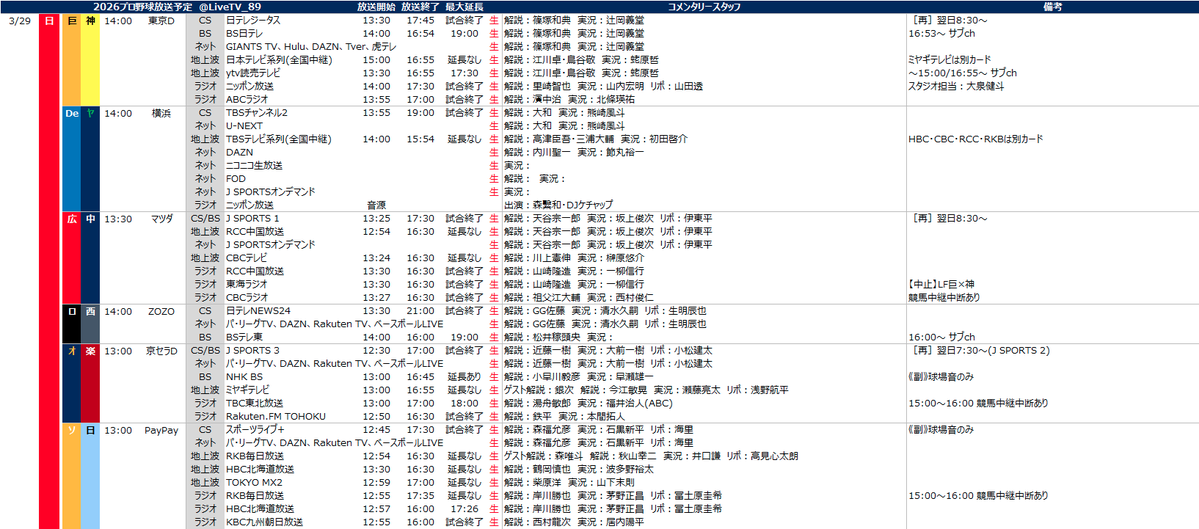Image resolution: width=1199 pixels, height=529 pixels.
Task: Select the PayPay stadium cell
Action: click(x=161, y=430)
